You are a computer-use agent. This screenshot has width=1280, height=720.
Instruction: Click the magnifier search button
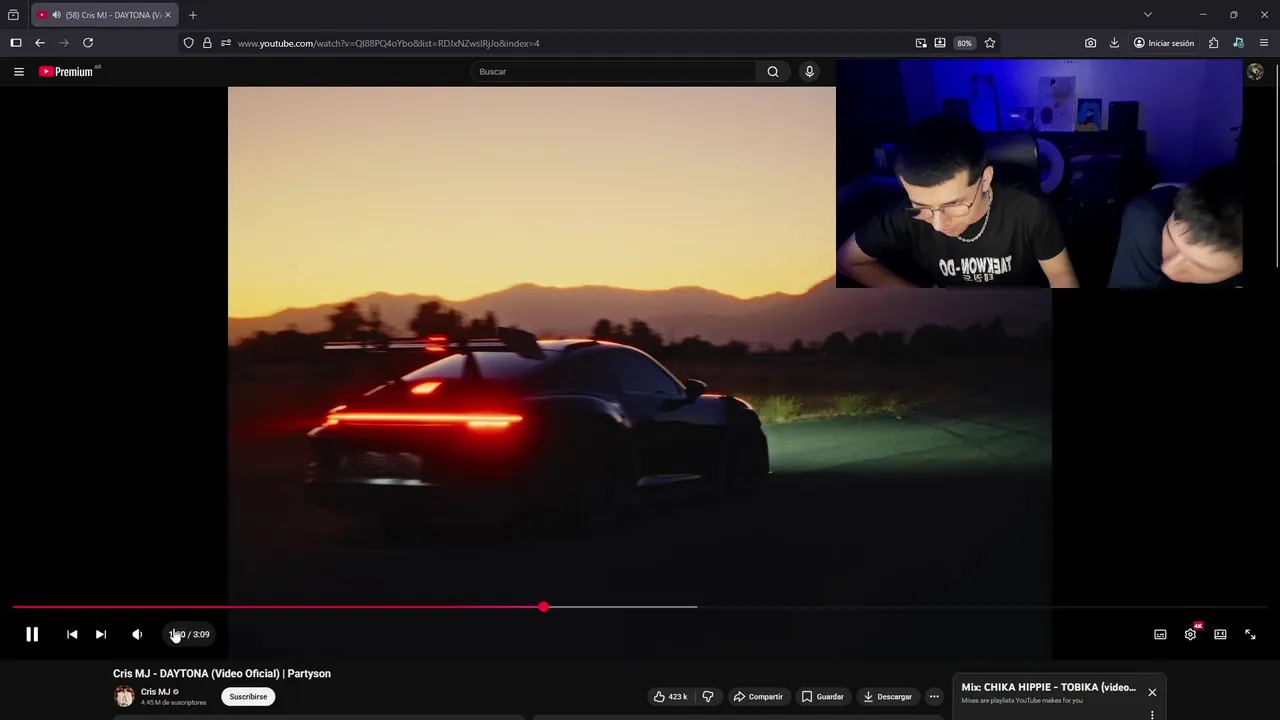click(772, 71)
